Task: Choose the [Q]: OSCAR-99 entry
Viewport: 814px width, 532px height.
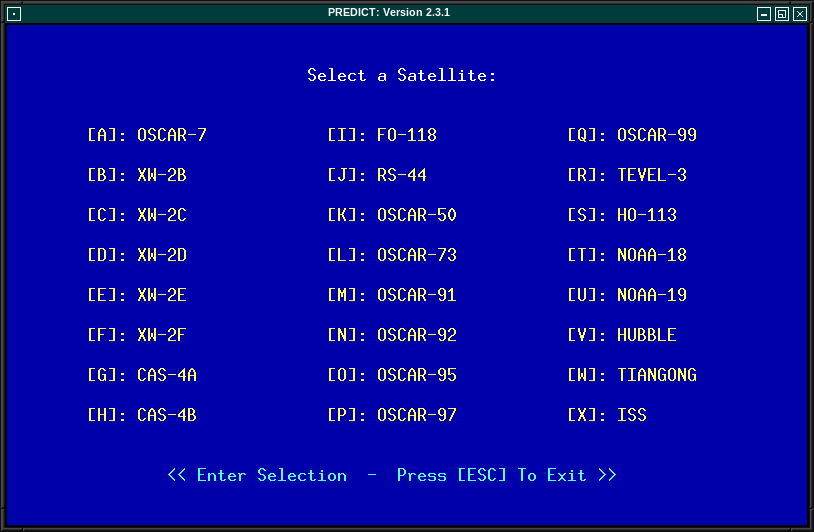Action: (x=632, y=135)
